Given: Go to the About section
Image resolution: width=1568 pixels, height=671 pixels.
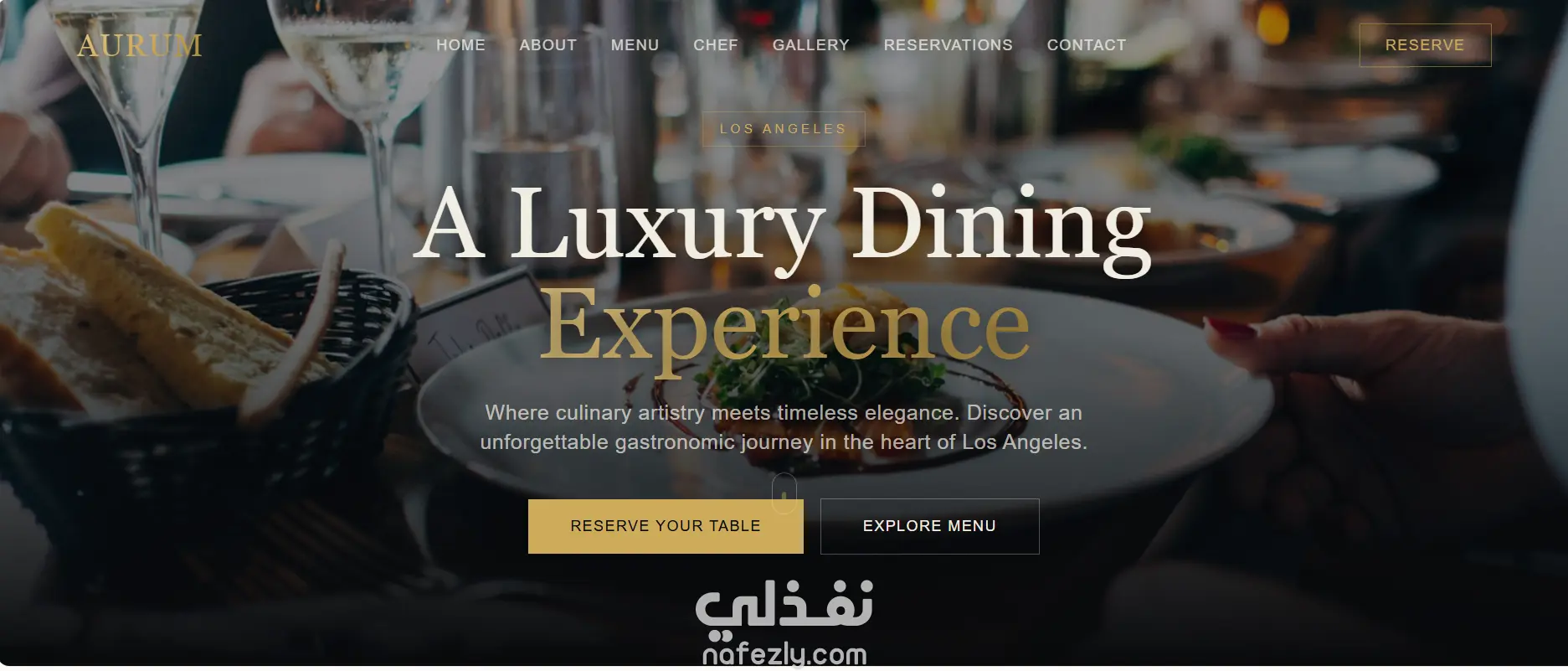Looking at the screenshot, I should coord(548,45).
